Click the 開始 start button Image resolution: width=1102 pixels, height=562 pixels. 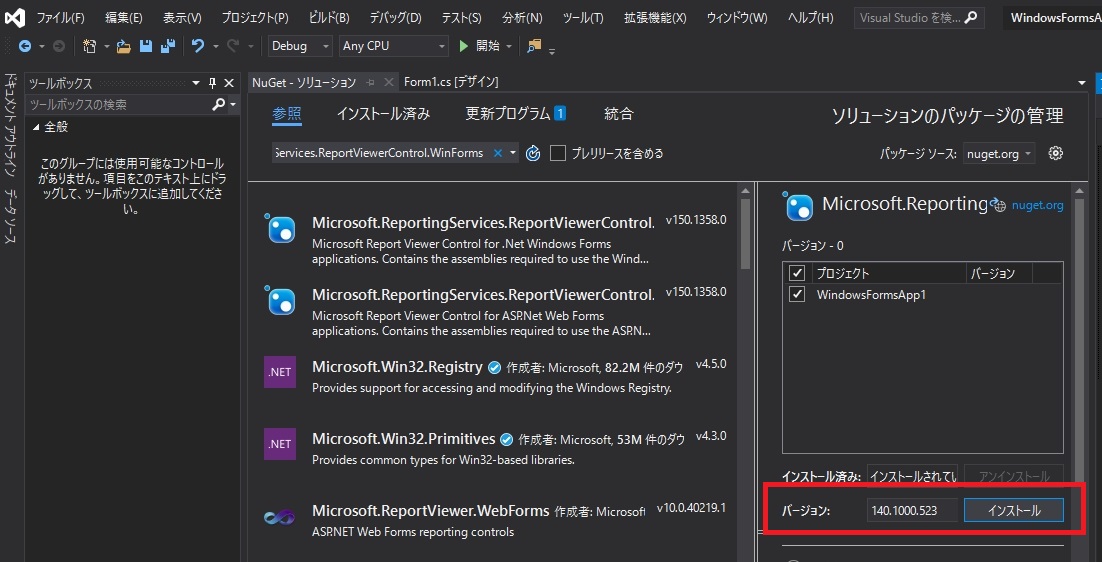coord(480,46)
